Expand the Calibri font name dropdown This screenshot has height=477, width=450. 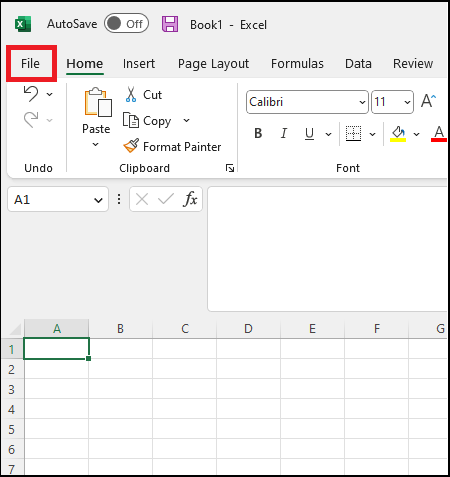362,102
